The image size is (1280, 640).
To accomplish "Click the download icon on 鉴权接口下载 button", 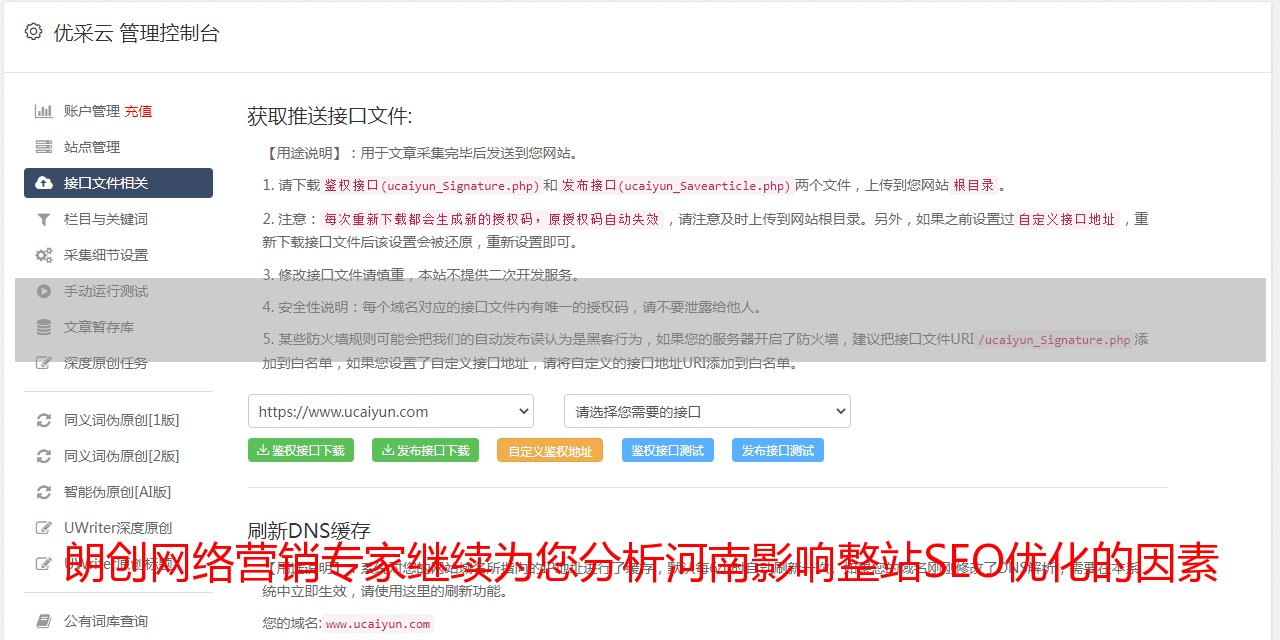I will click(x=263, y=450).
